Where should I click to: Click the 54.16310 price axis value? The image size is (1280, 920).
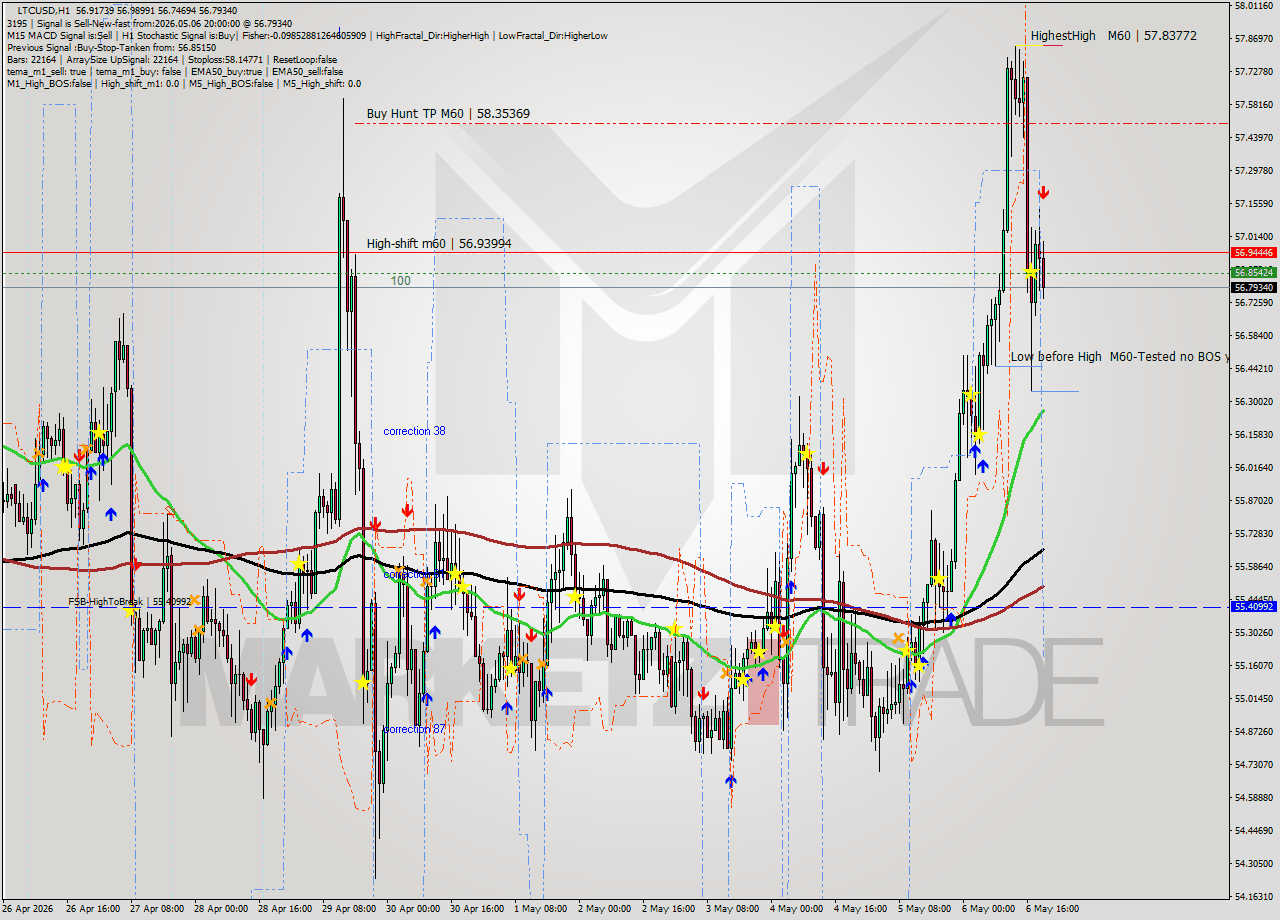1253,896
